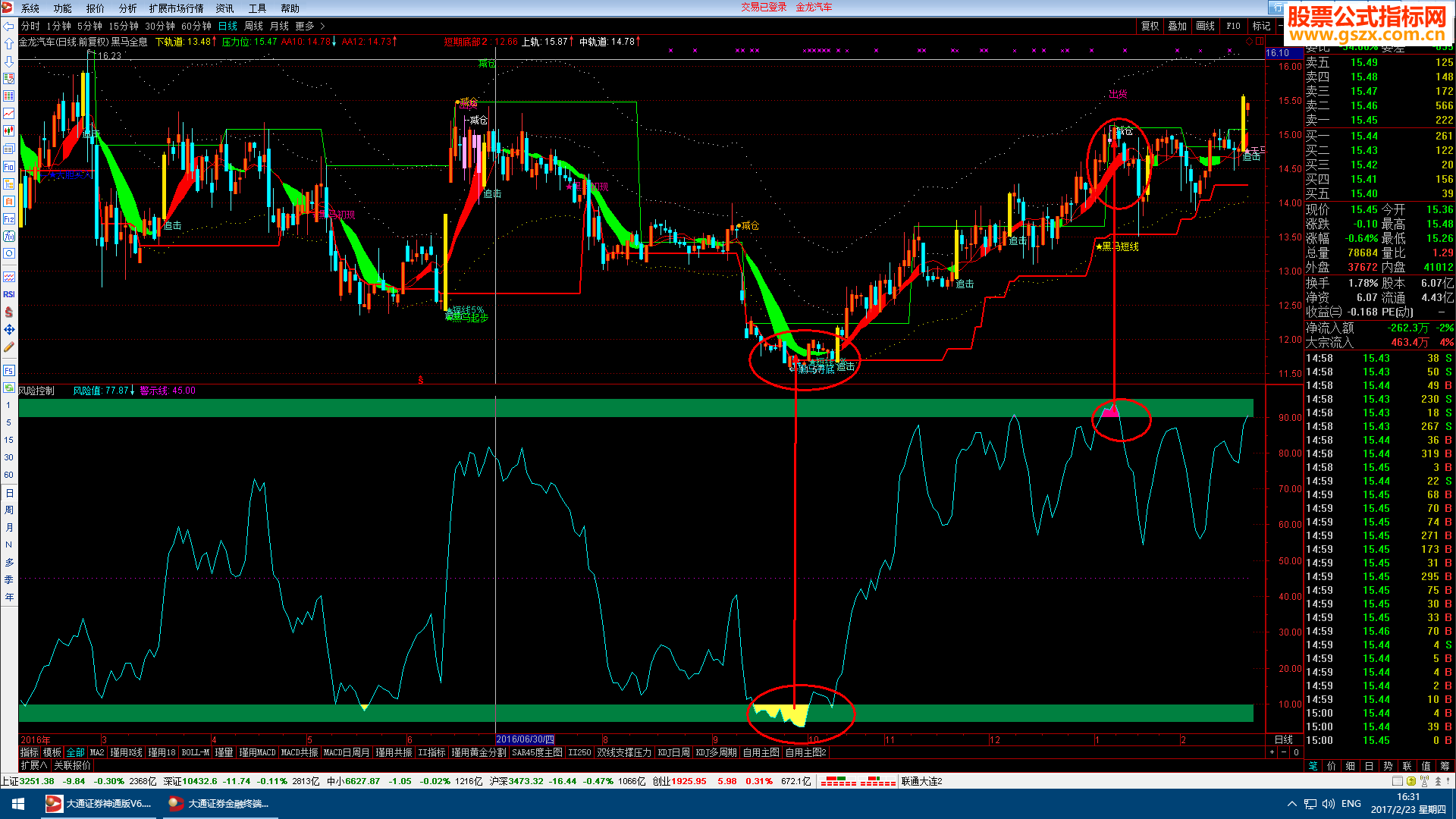
Task: Click the down arrow sidebar icon
Action: [x=8, y=61]
